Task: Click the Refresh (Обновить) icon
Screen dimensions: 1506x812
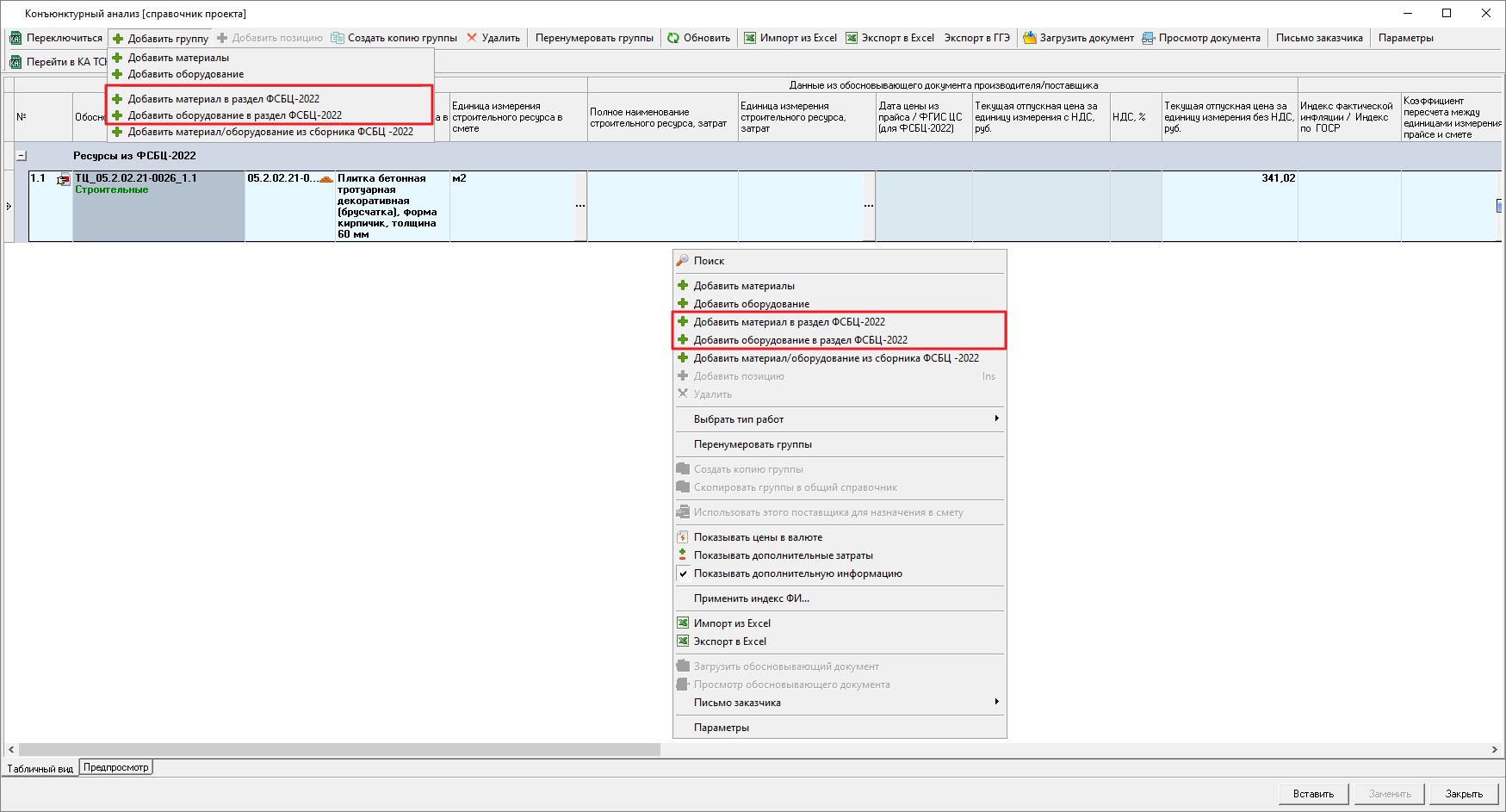Action: tap(673, 38)
